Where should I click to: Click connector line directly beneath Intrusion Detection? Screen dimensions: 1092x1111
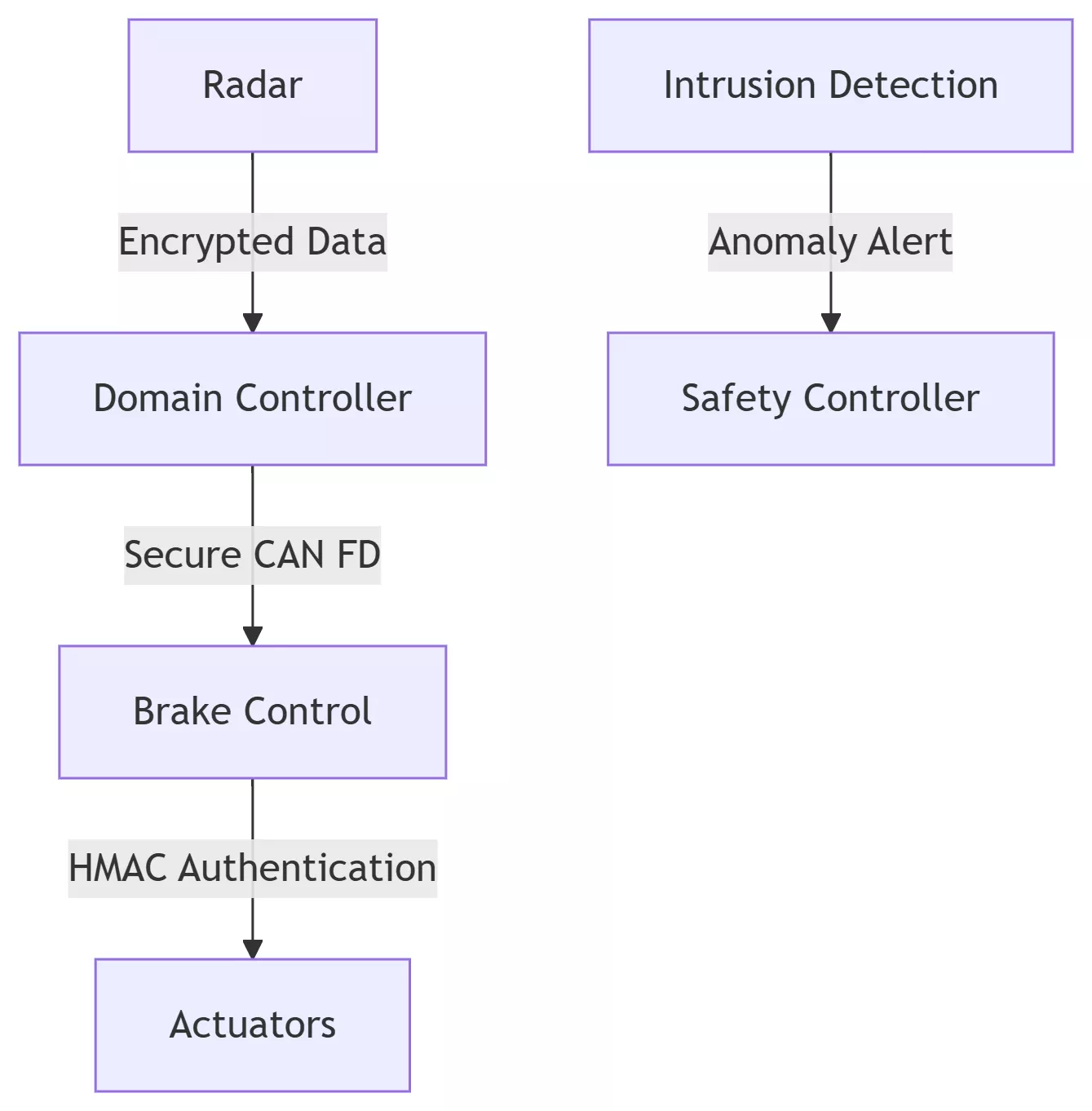click(831, 182)
